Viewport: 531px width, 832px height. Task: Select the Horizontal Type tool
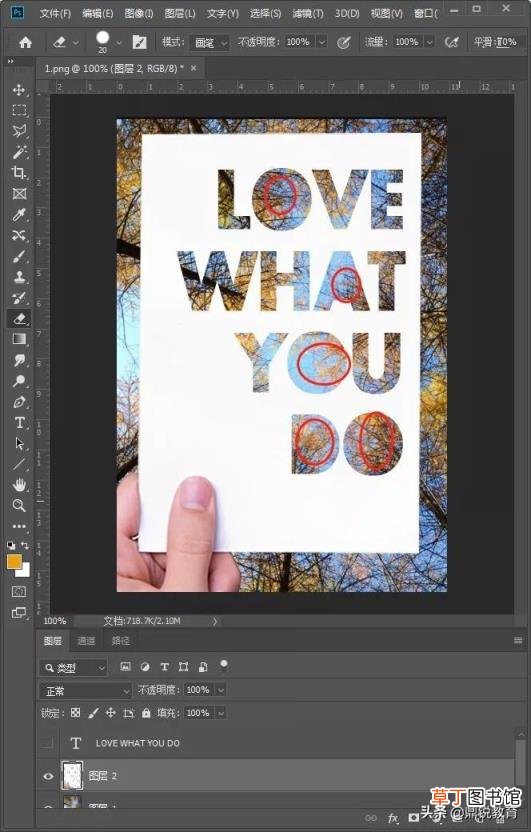point(19,423)
